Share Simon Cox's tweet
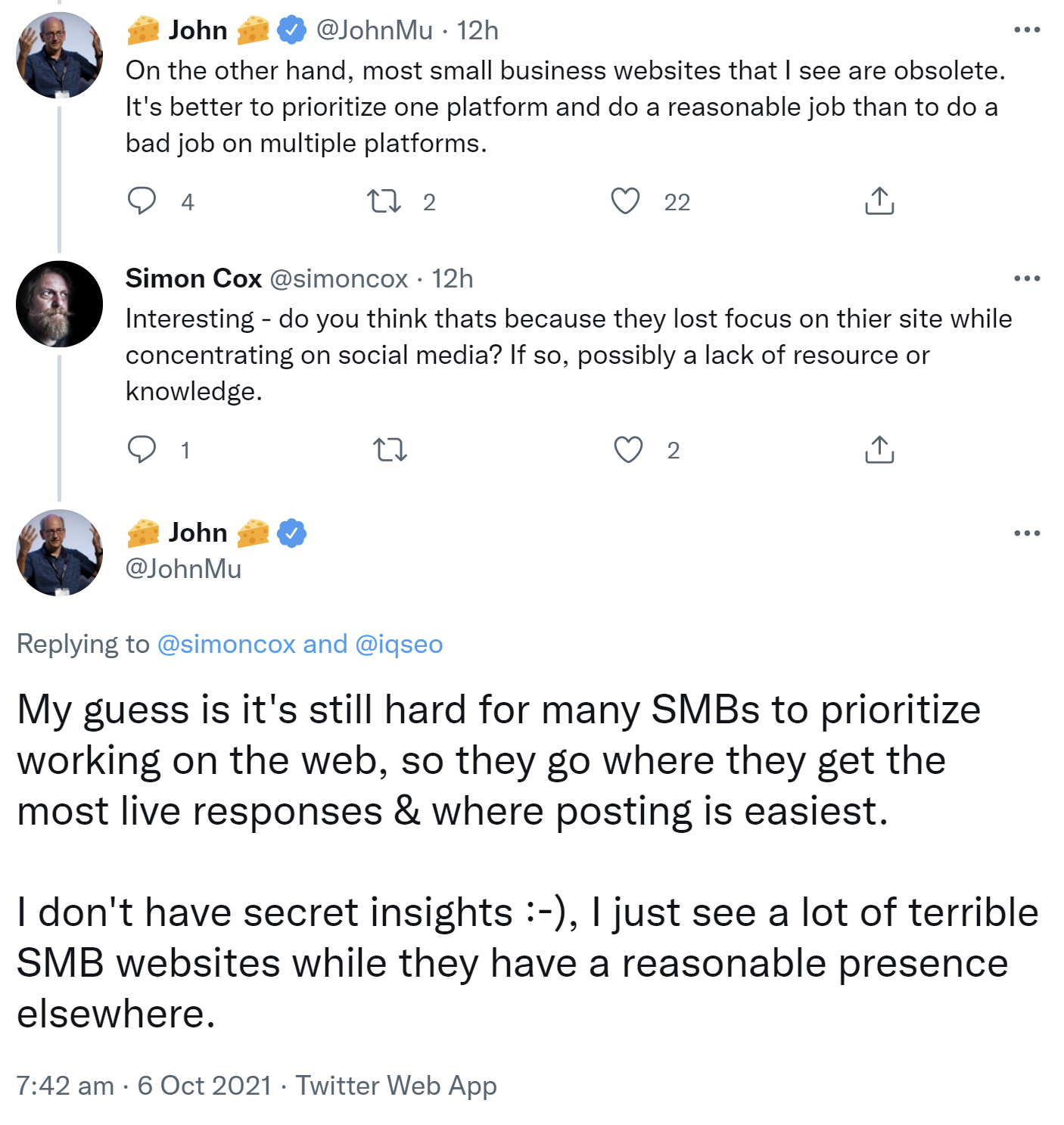The width and height of the screenshot is (1064, 1125). (x=879, y=449)
